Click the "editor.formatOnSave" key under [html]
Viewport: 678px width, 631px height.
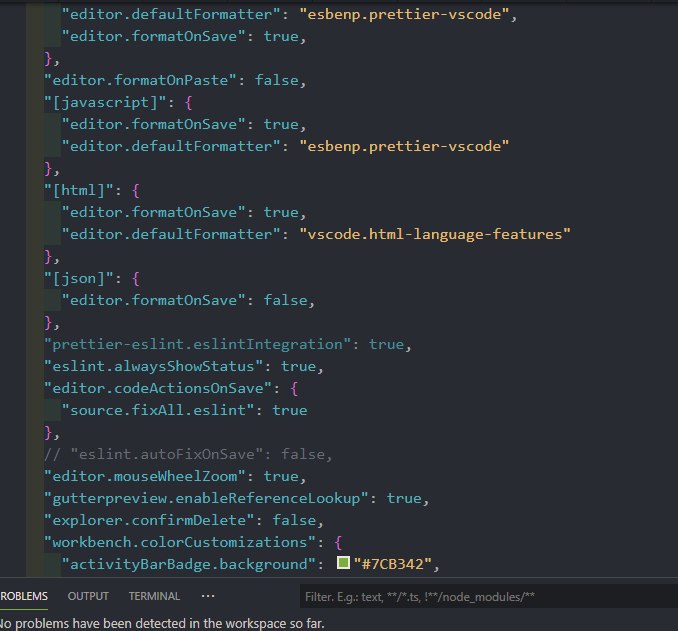point(154,212)
